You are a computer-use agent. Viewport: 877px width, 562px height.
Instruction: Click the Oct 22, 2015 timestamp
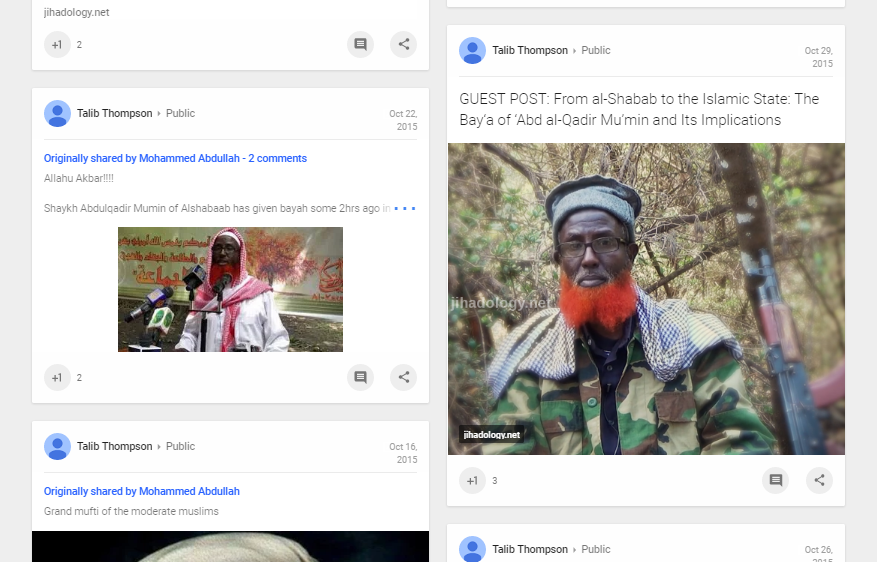click(403, 120)
